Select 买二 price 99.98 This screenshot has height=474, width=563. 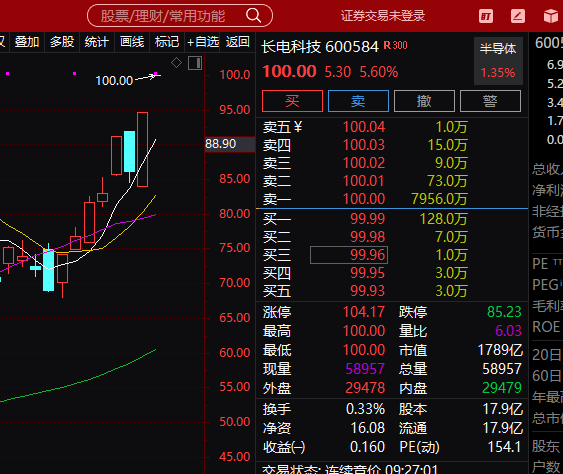tap(367, 237)
